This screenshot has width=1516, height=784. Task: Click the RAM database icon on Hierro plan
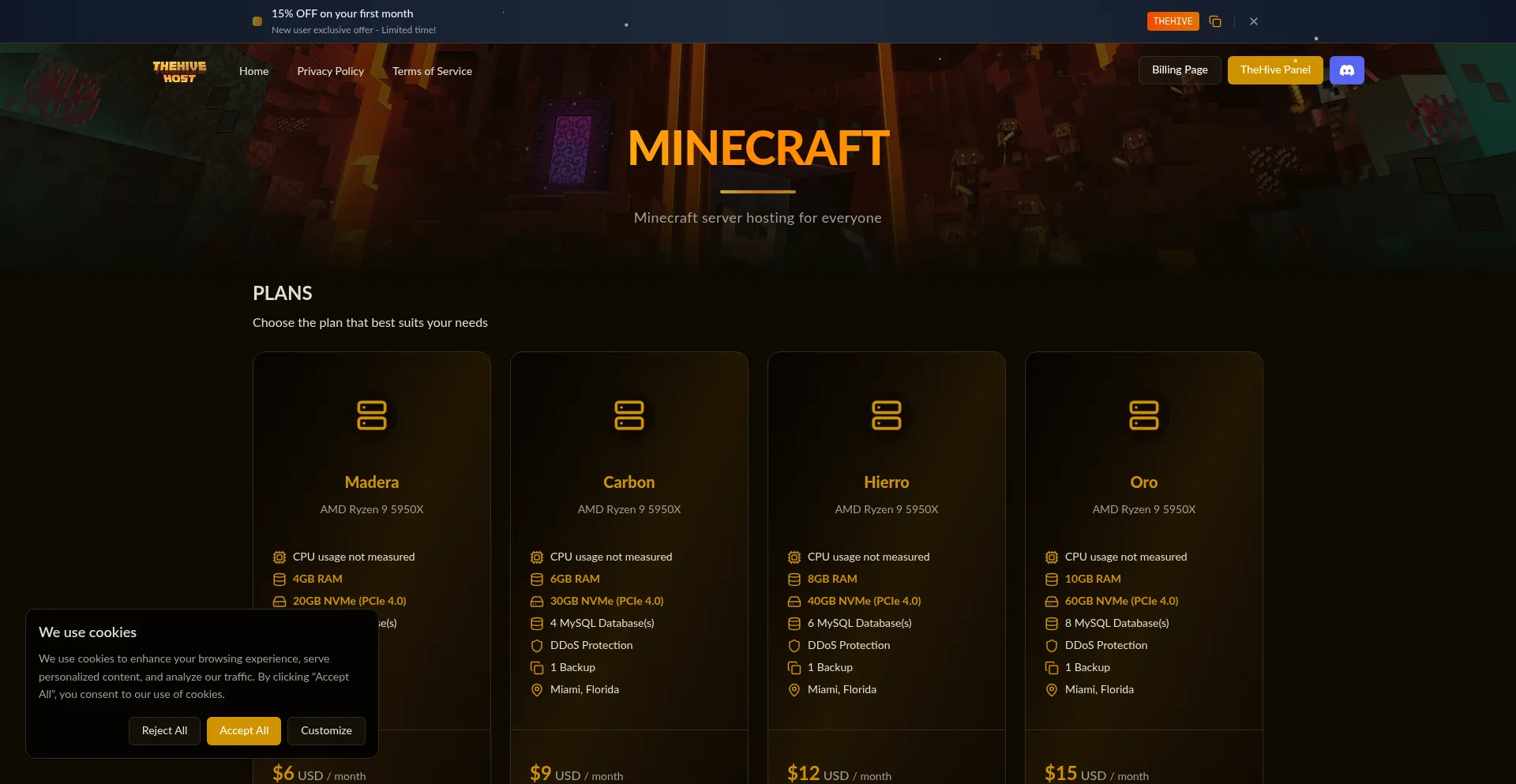coord(794,580)
